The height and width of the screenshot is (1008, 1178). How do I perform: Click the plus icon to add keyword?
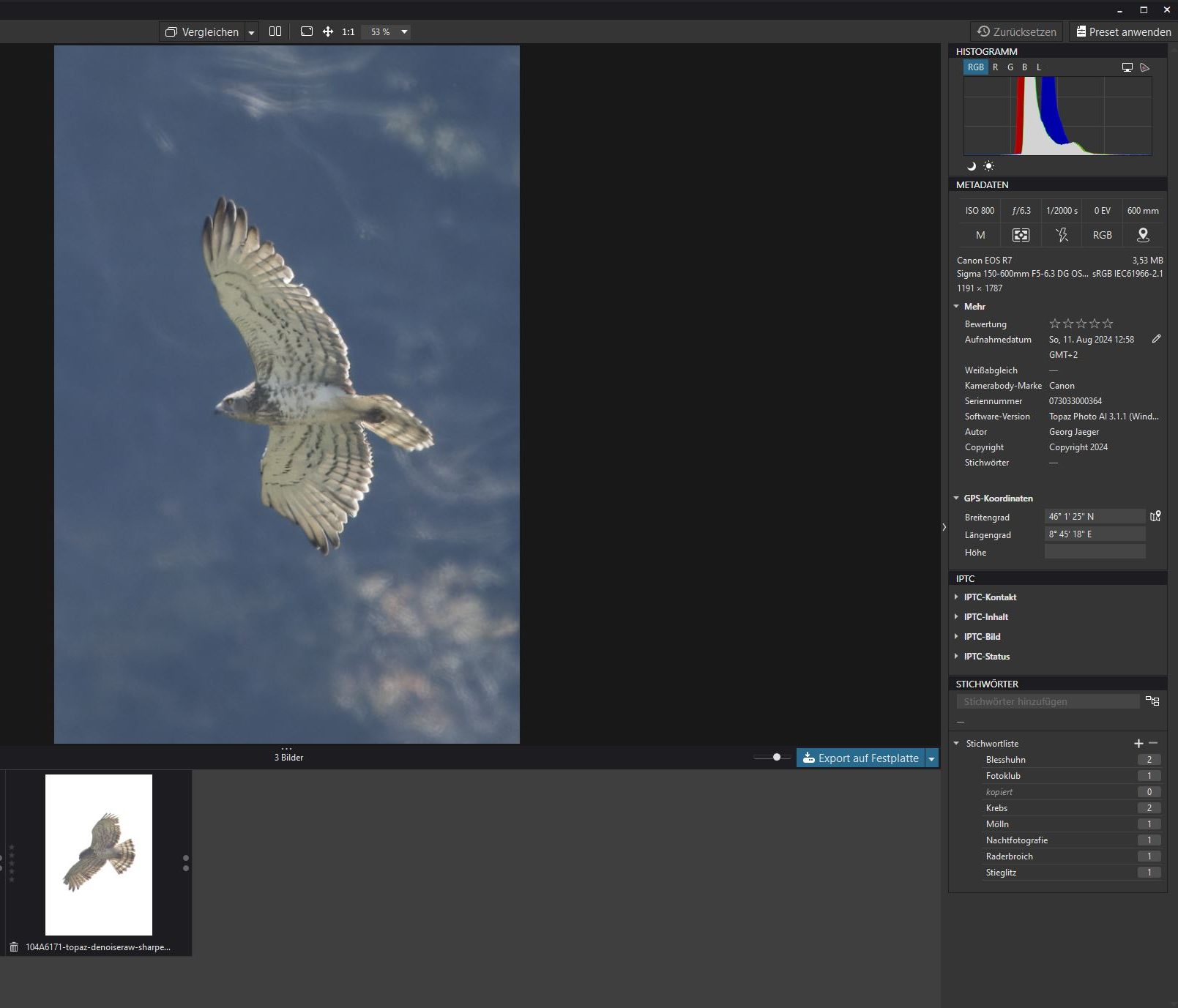click(x=1138, y=743)
